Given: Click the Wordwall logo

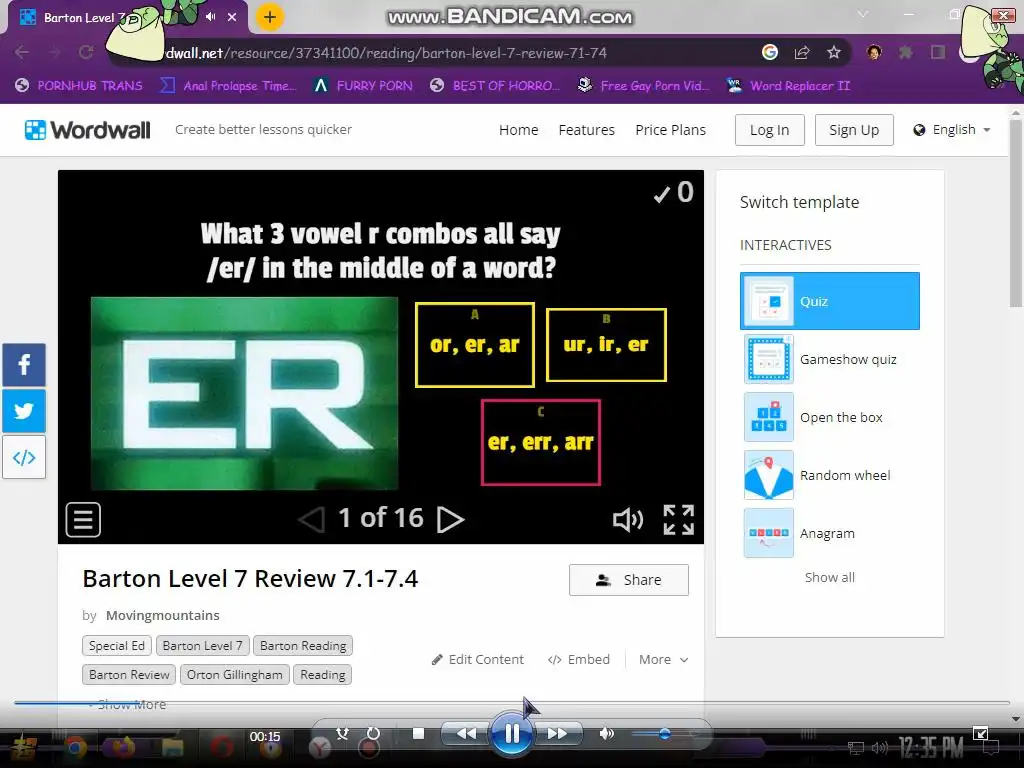Looking at the screenshot, I should pos(88,130).
